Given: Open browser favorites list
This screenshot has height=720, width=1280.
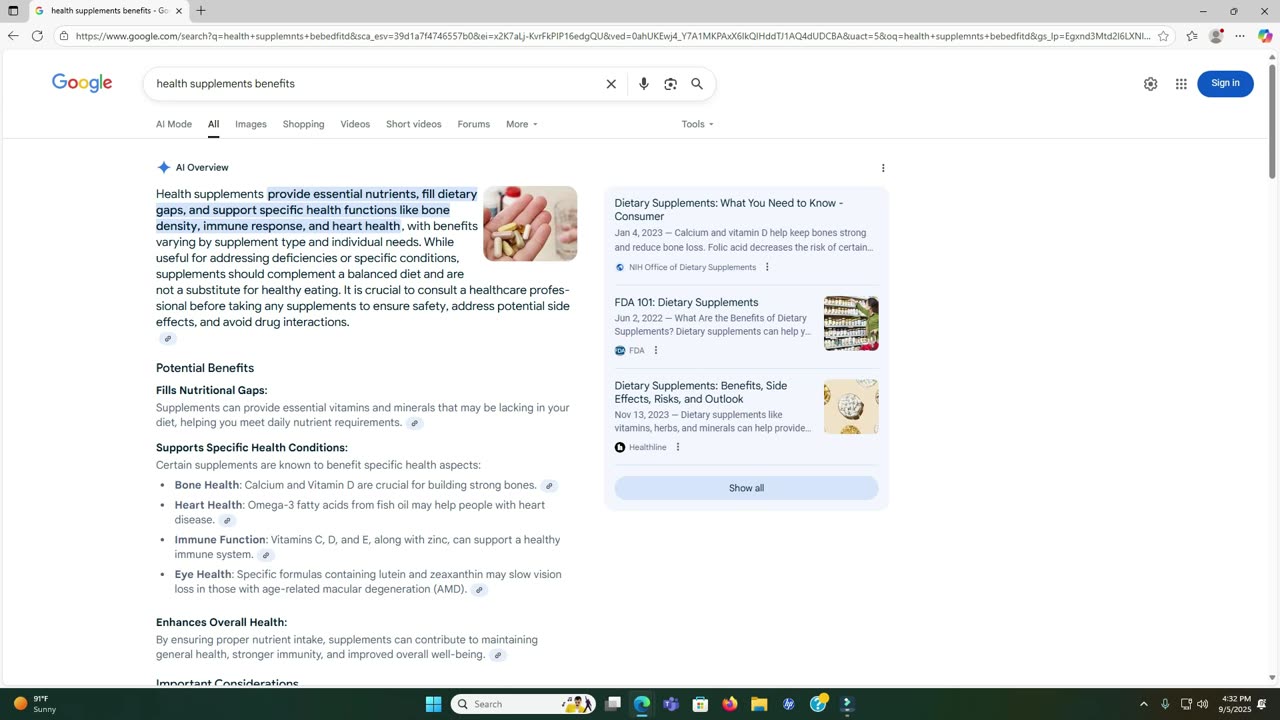Looking at the screenshot, I should [x=1192, y=36].
